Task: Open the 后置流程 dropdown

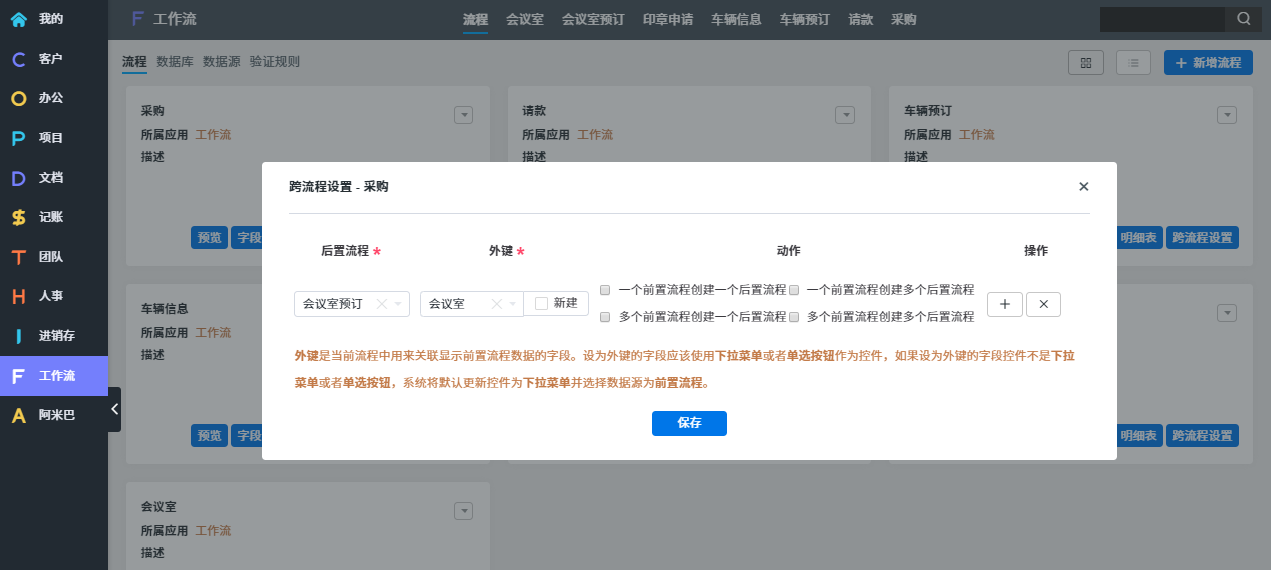Action: coord(399,304)
